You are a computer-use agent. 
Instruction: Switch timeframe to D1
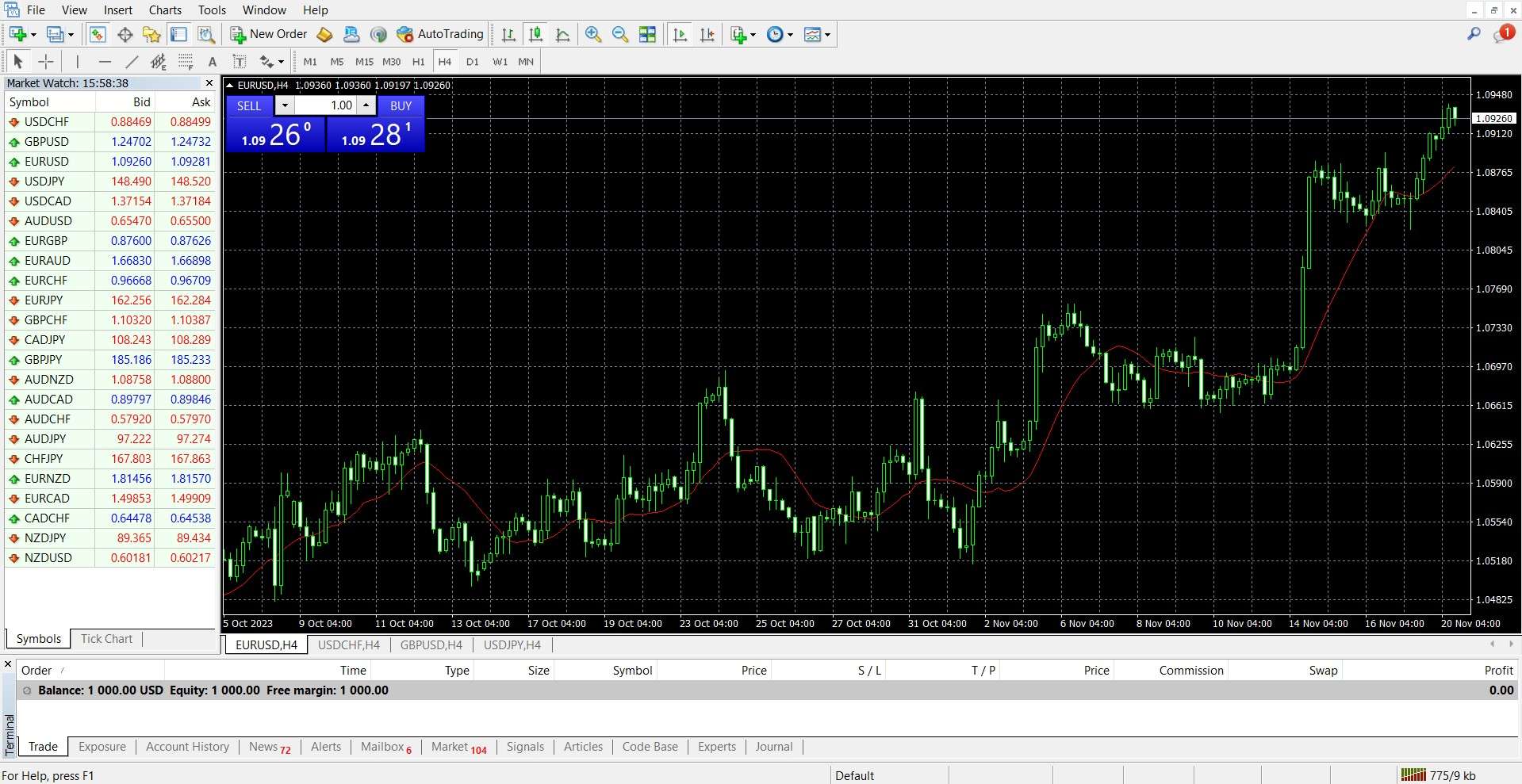(x=472, y=62)
